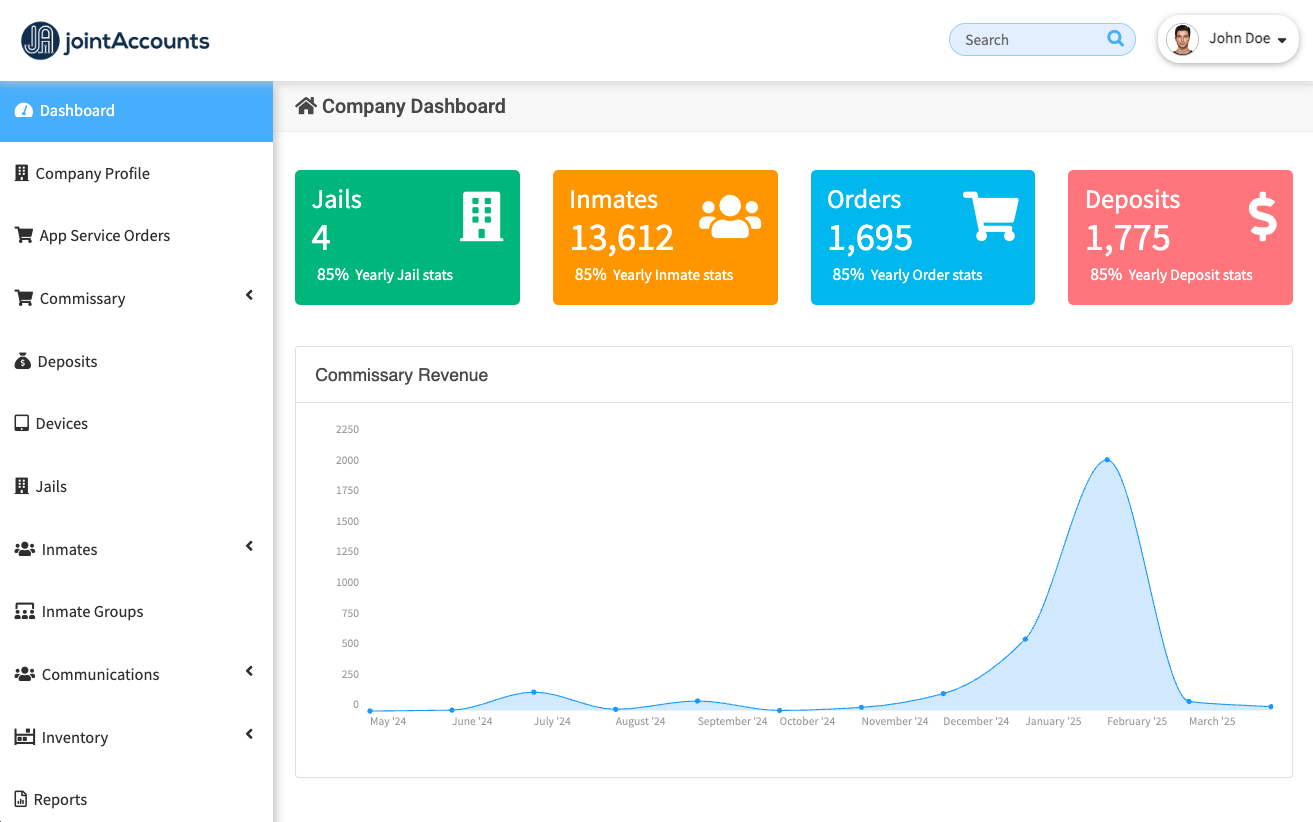Image resolution: width=1313 pixels, height=822 pixels.
Task: Go to App Service Orders
Action: 104,236
